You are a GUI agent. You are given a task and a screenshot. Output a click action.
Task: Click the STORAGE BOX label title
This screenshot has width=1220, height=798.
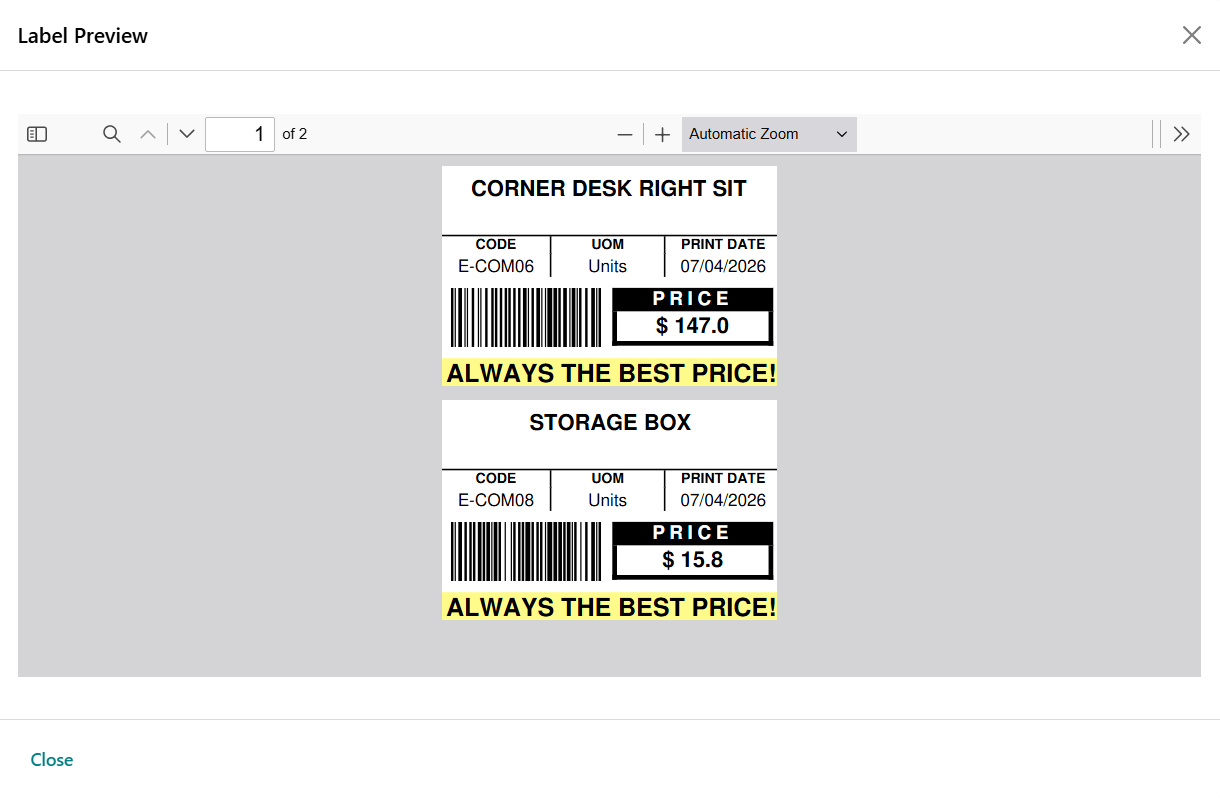click(x=610, y=423)
